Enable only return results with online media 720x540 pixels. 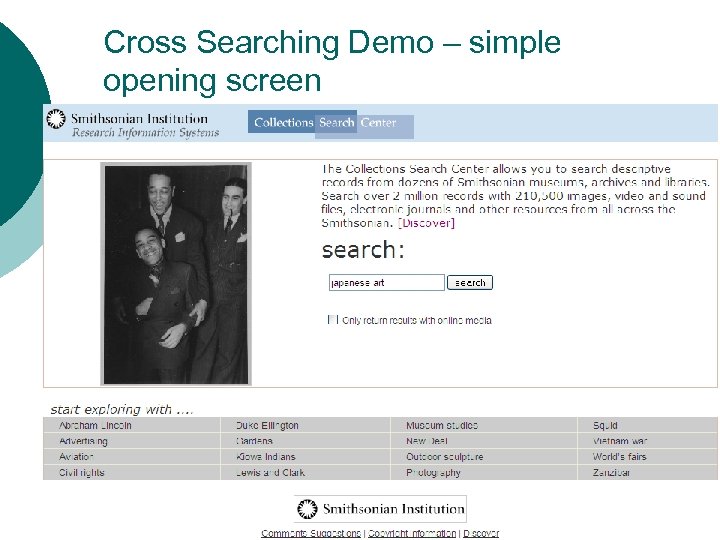332,320
